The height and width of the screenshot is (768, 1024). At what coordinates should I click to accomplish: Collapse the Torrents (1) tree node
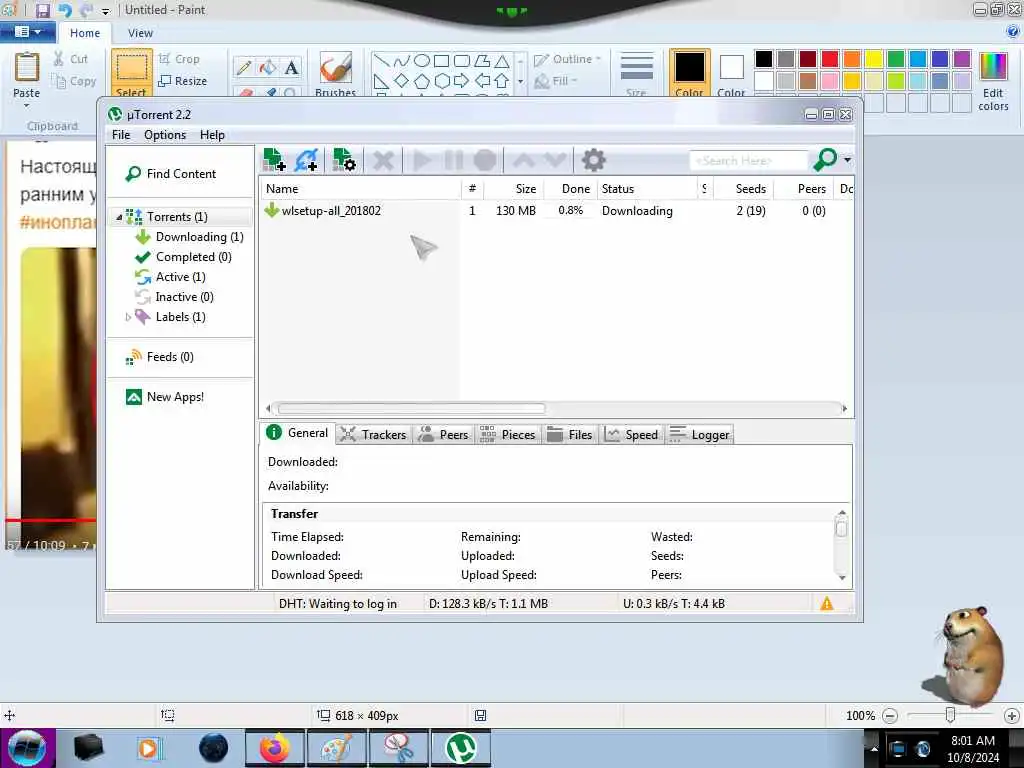point(119,217)
